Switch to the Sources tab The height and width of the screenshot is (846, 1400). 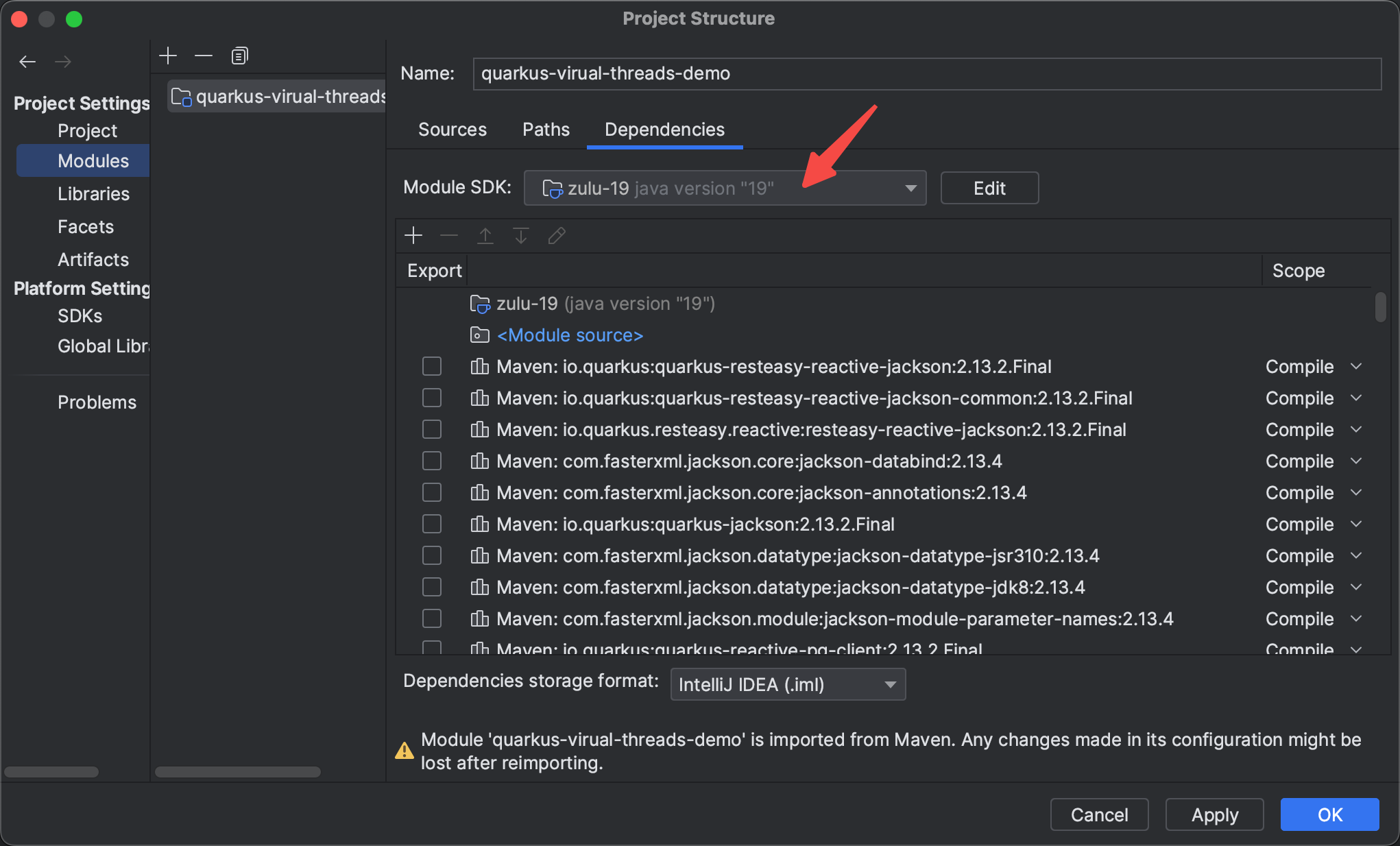tap(452, 130)
